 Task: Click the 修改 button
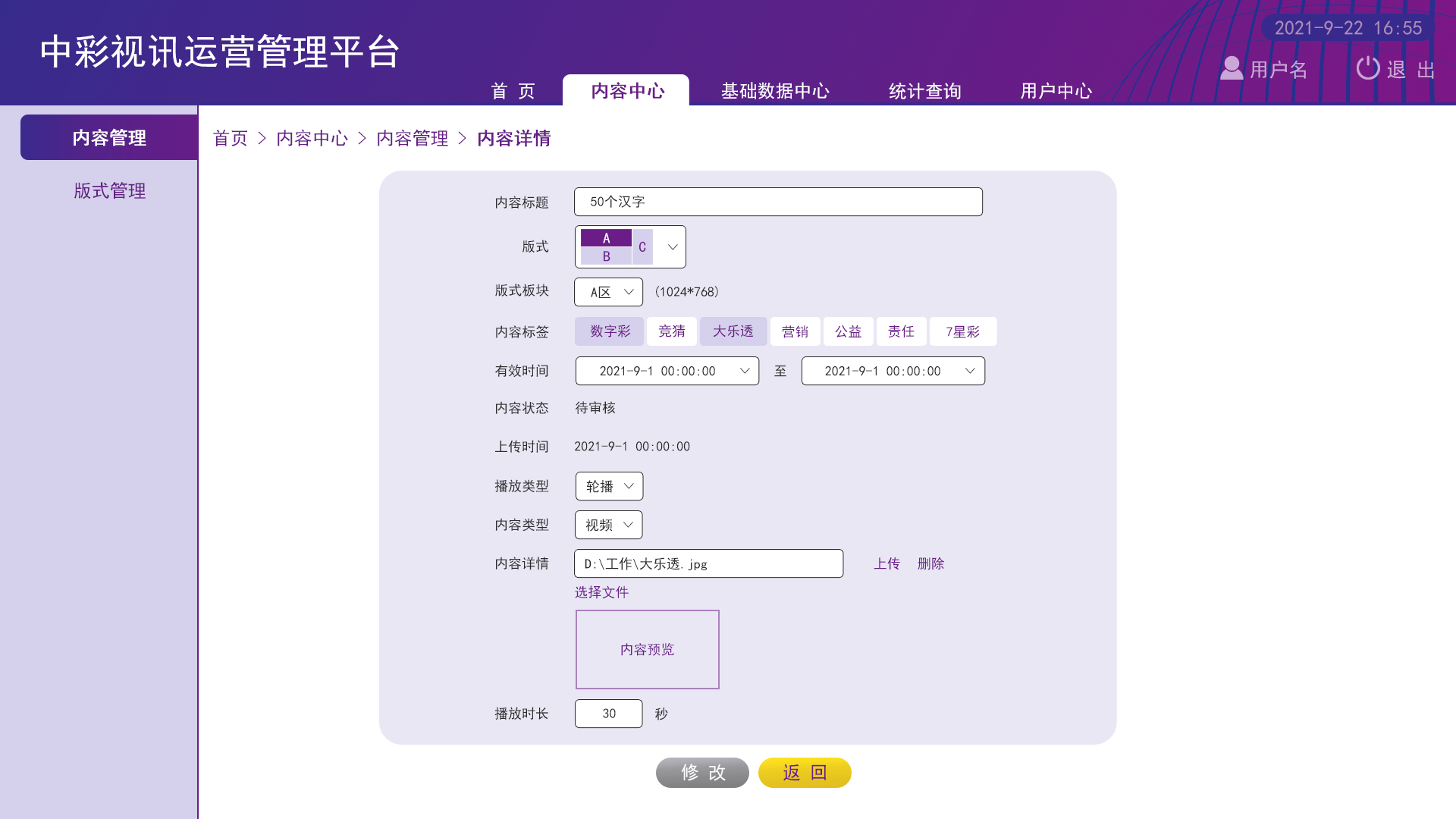click(x=702, y=773)
